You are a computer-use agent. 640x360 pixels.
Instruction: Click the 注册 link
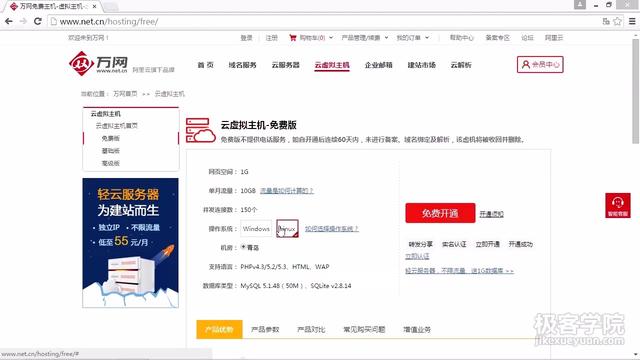coord(271,38)
